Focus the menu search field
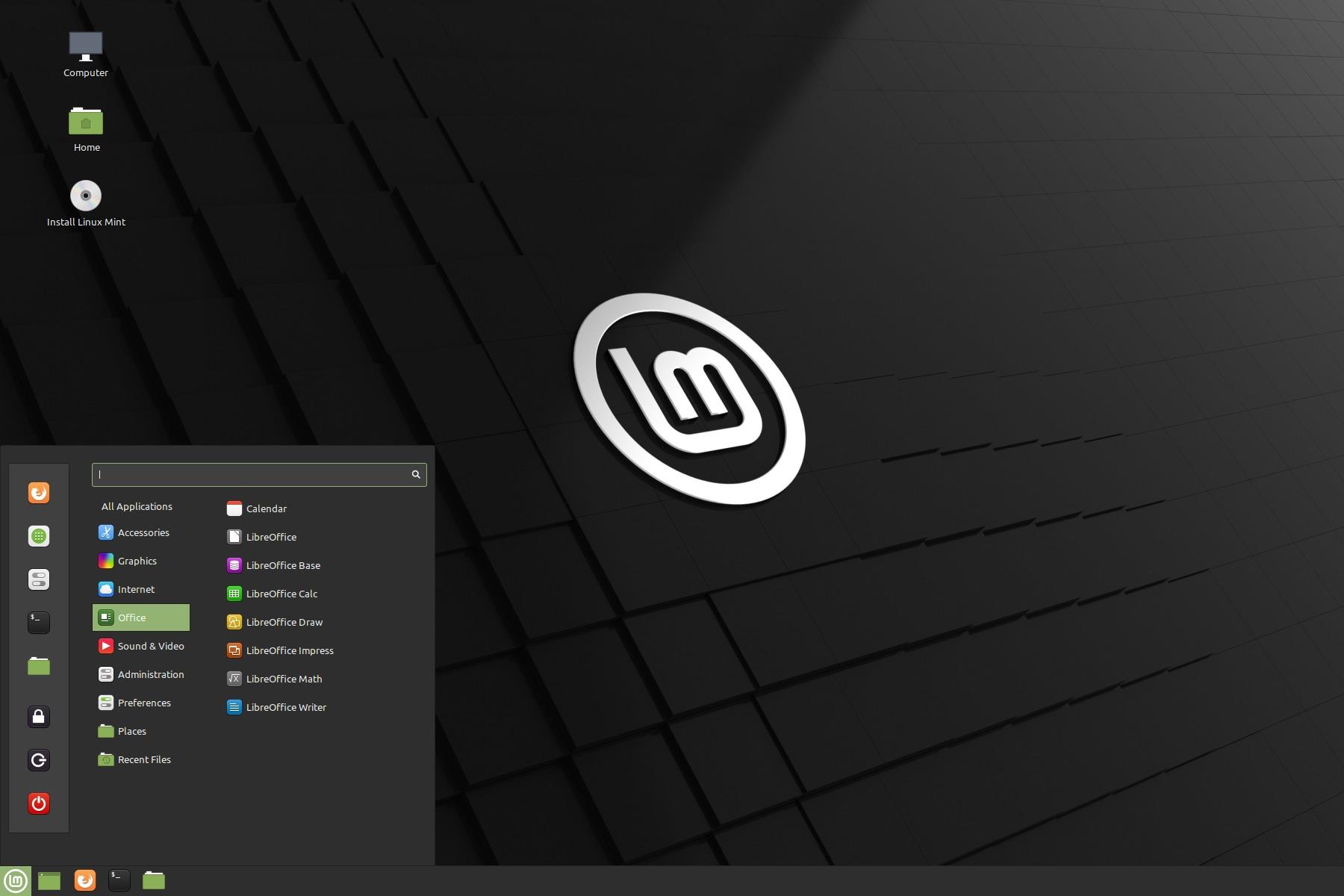Image resolution: width=1344 pixels, height=896 pixels. (x=259, y=474)
